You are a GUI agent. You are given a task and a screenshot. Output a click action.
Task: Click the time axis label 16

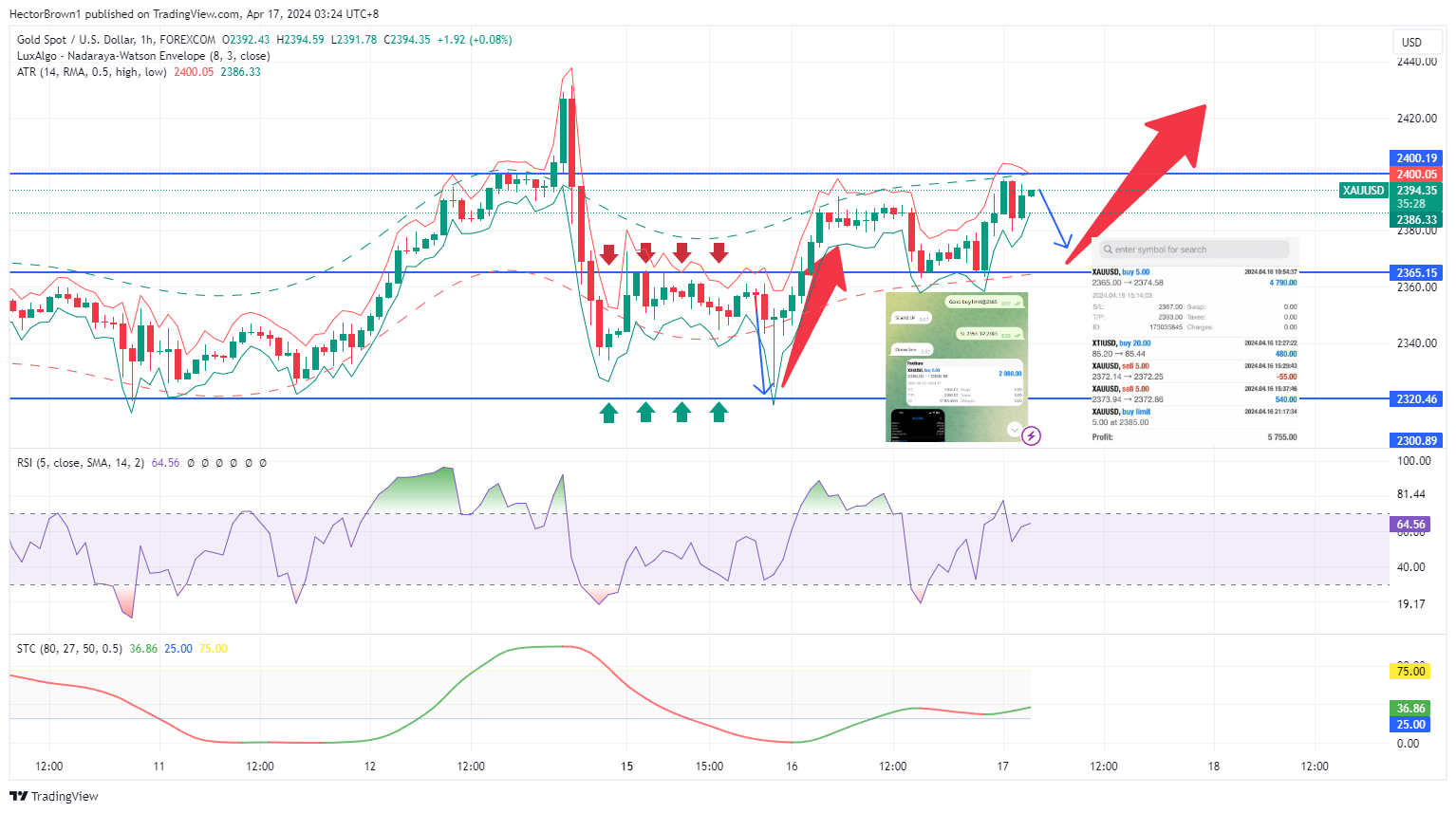coord(792,767)
